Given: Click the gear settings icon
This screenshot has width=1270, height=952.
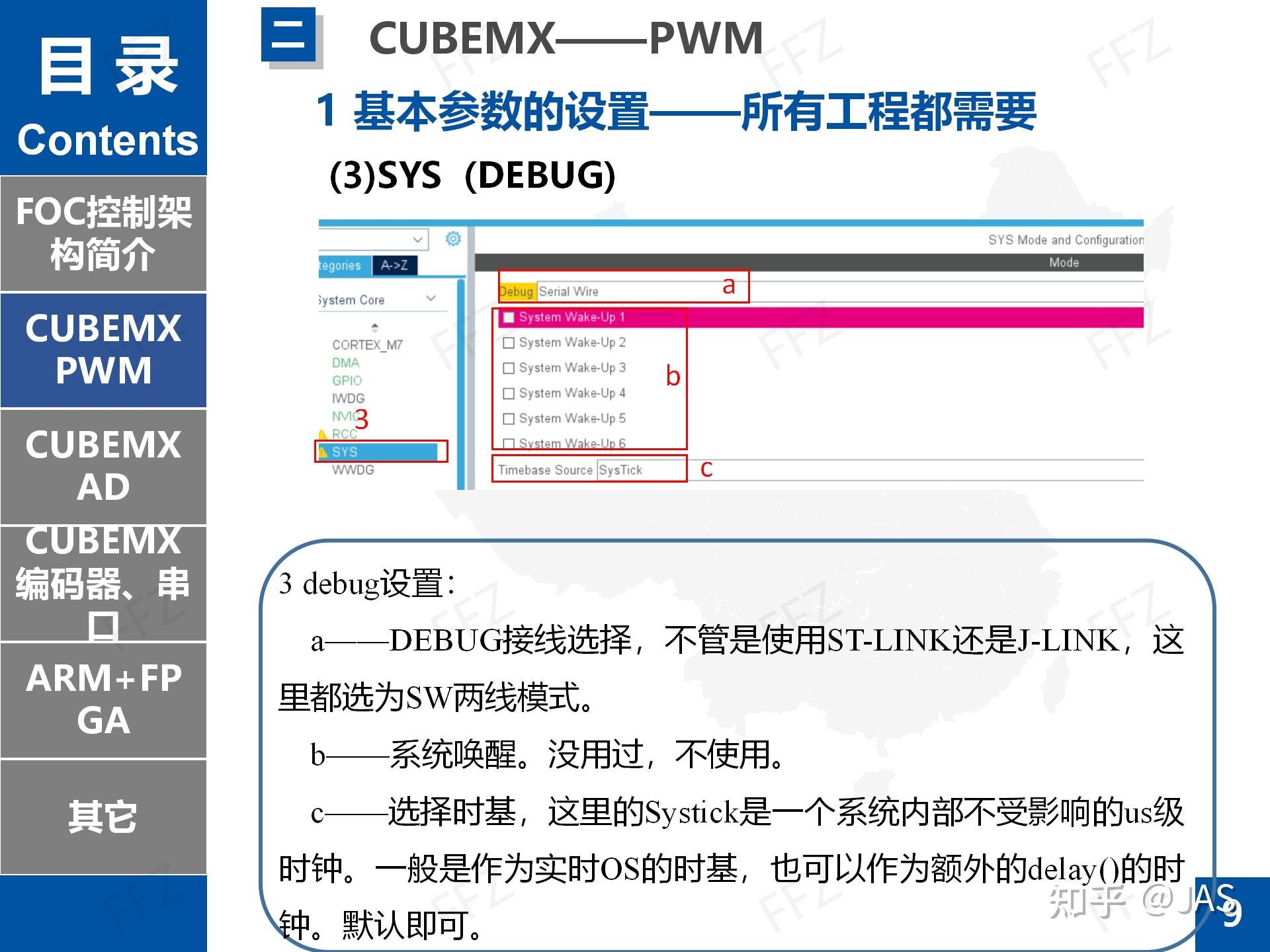Looking at the screenshot, I should coord(453,239).
